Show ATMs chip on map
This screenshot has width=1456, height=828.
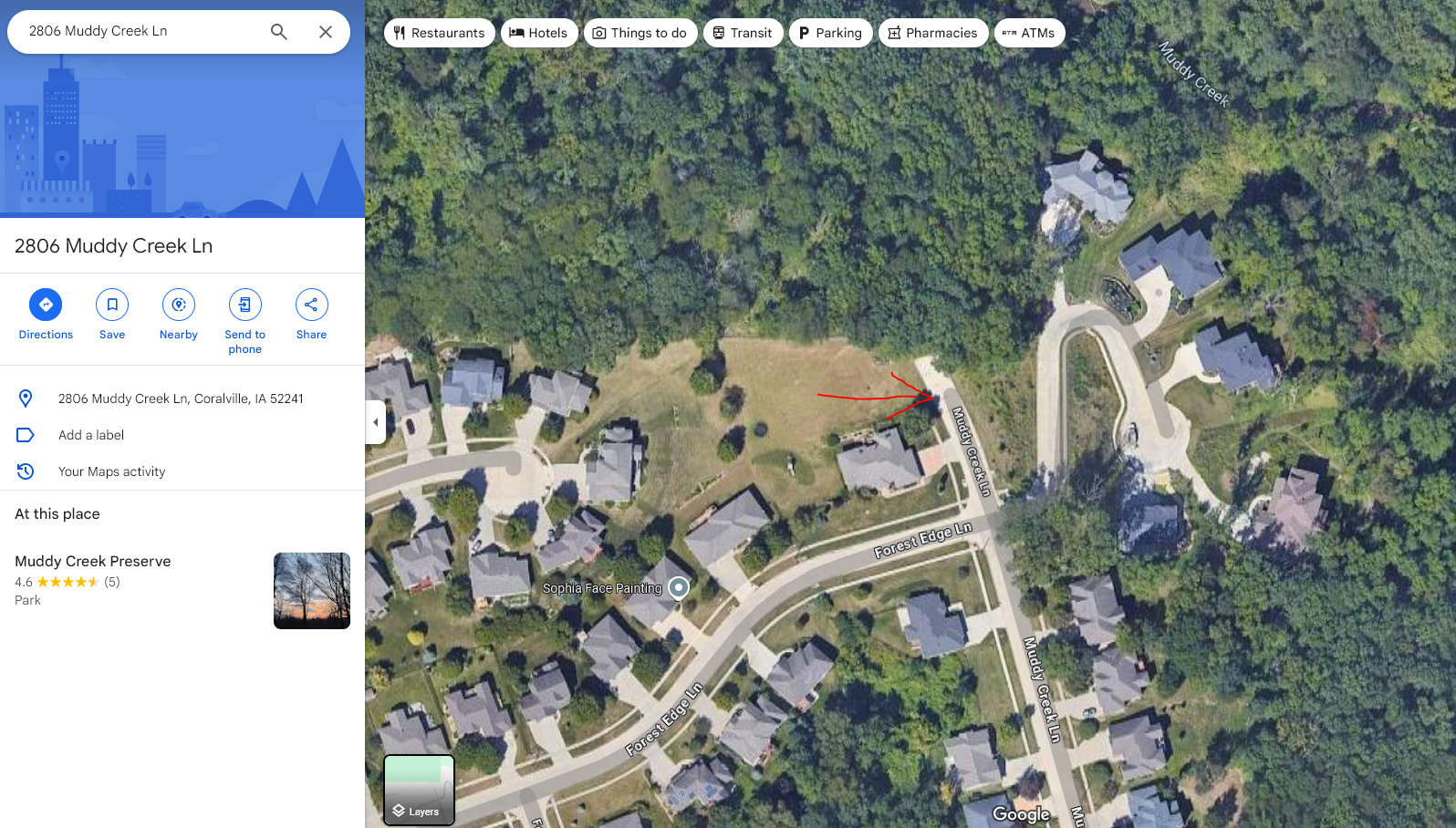point(1029,33)
